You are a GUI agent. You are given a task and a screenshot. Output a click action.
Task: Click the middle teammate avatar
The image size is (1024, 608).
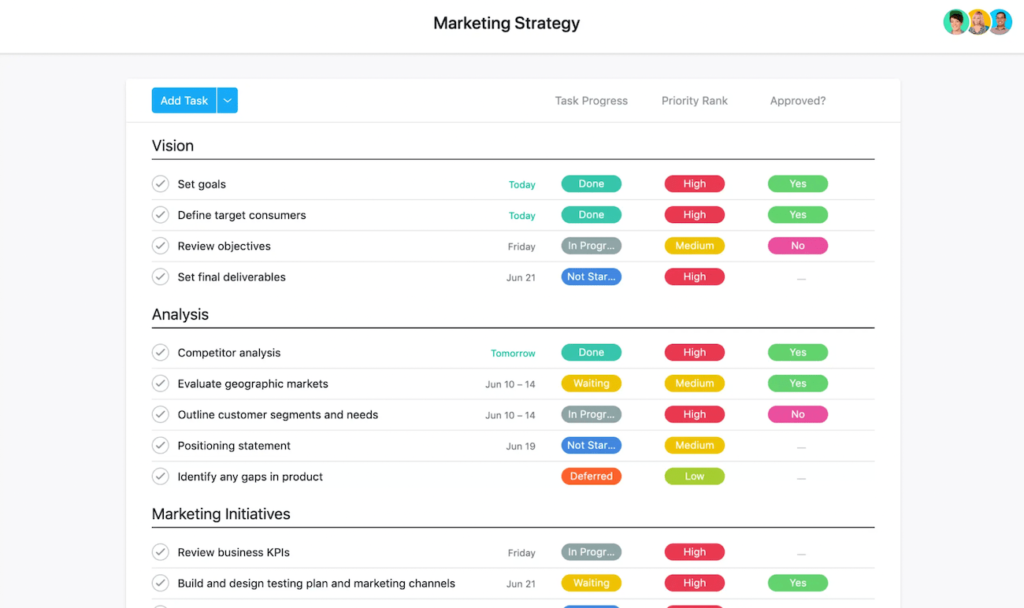click(977, 21)
